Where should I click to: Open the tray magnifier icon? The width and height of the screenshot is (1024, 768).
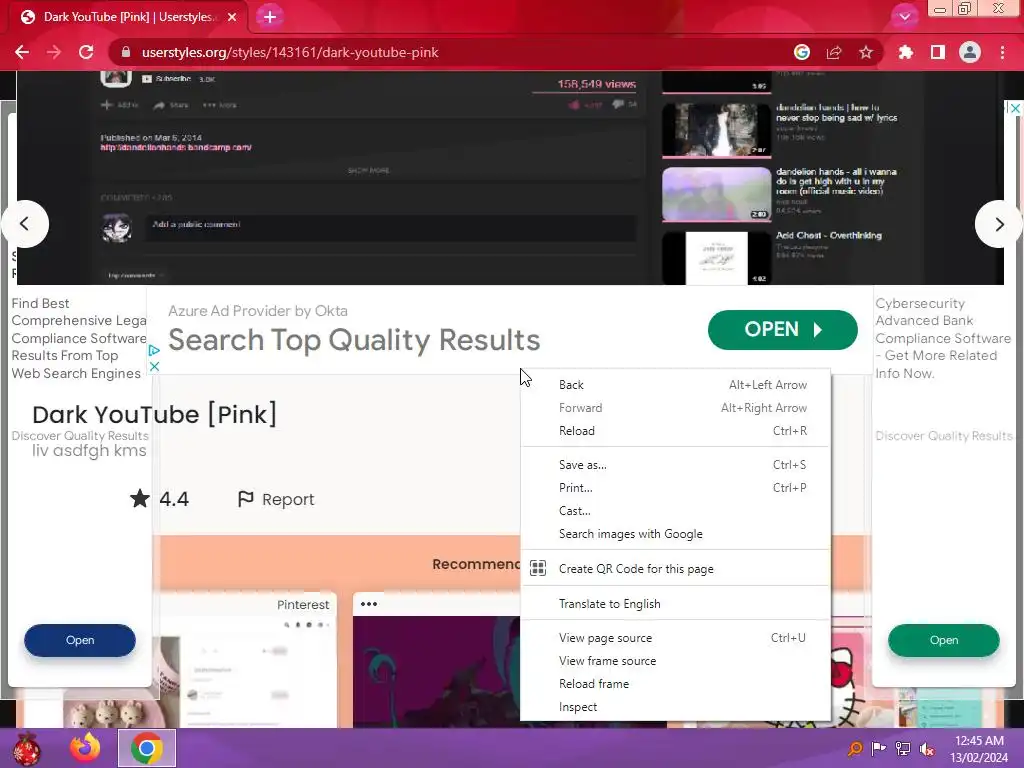(x=855, y=748)
